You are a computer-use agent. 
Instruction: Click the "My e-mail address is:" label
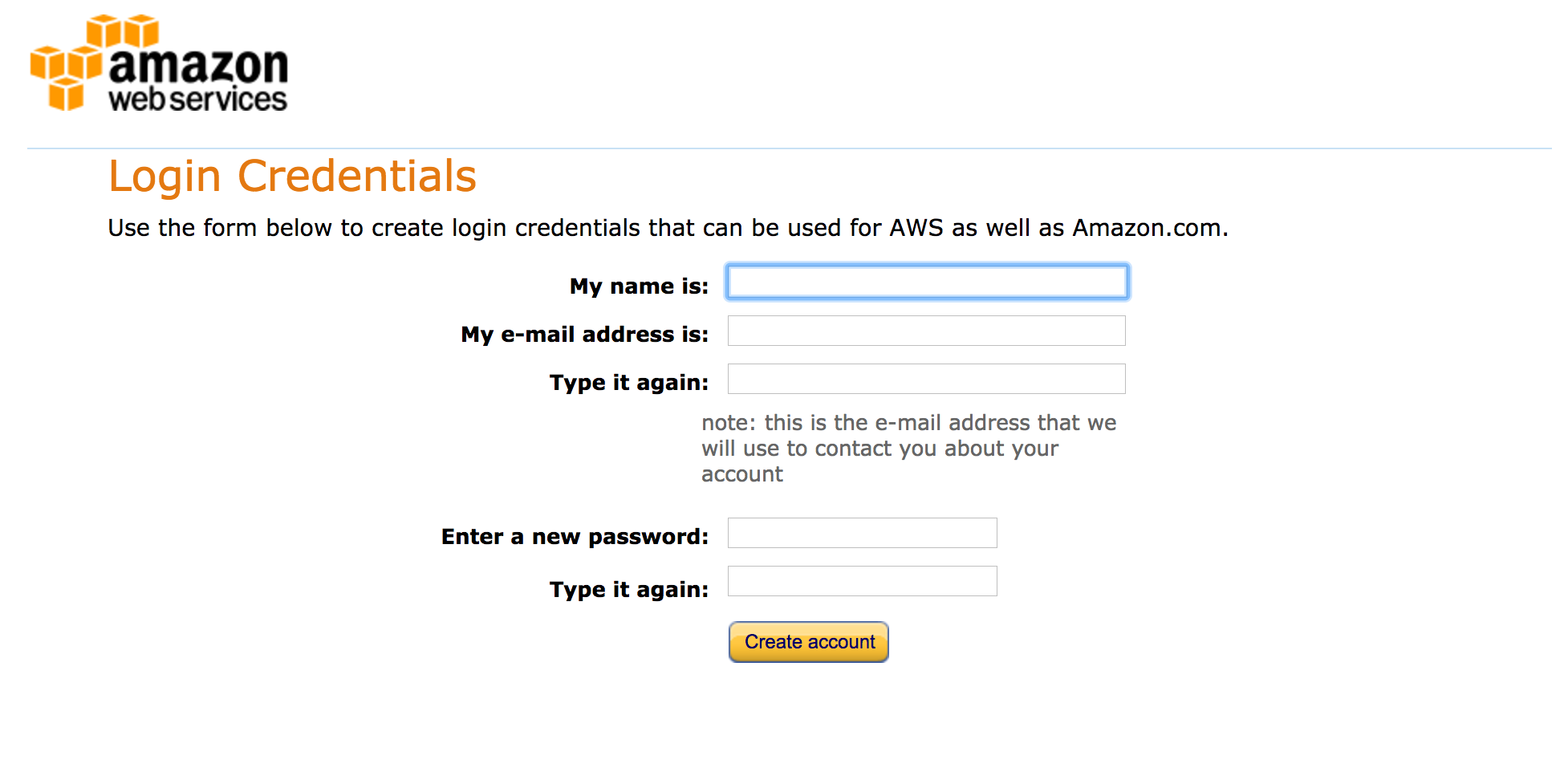coord(584,335)
